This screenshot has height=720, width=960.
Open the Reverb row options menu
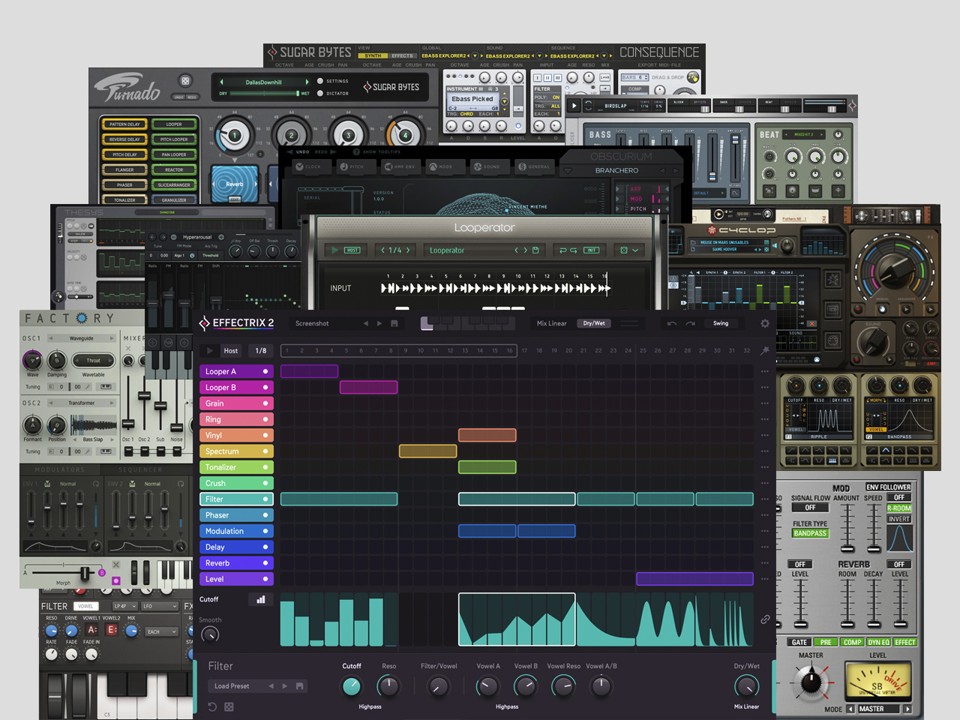765,563
